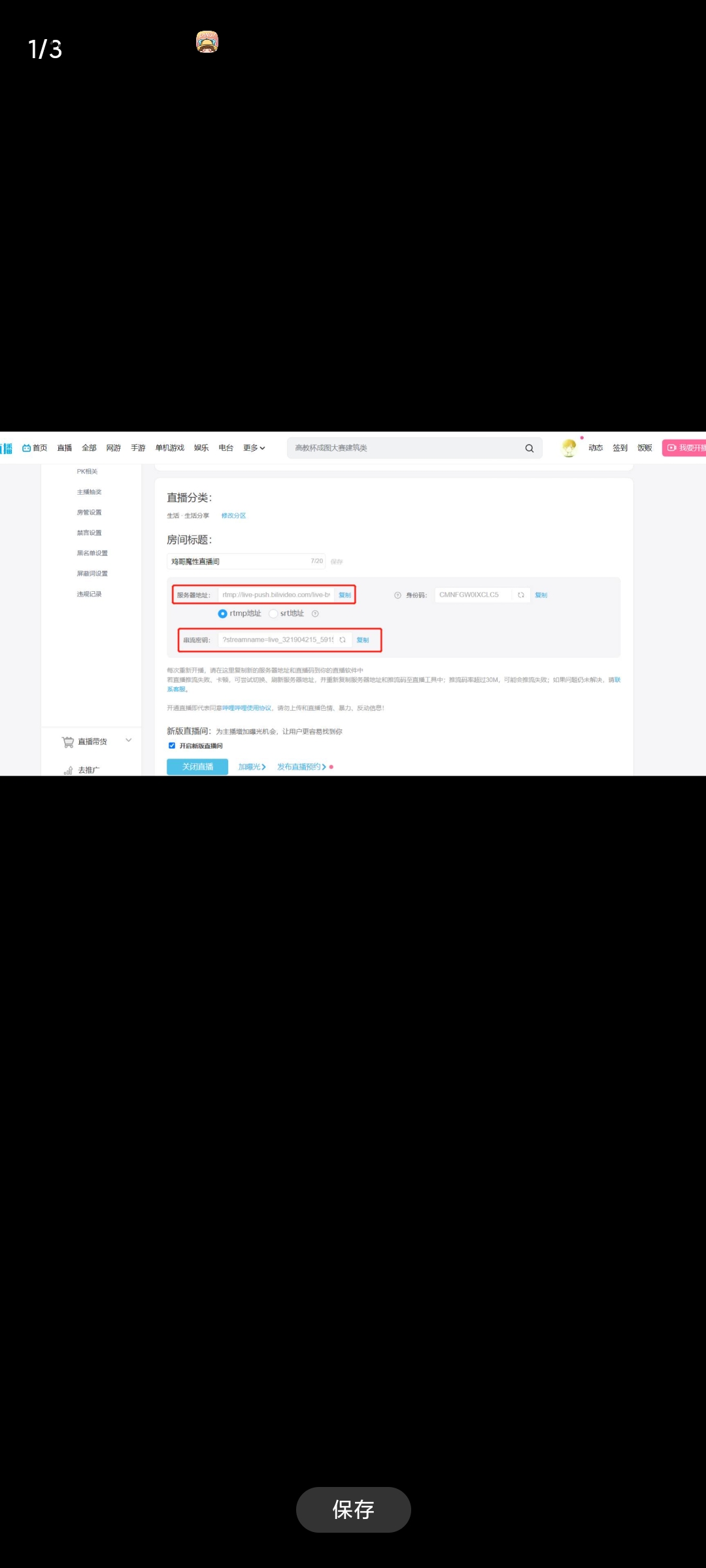The height and width of the screenshot is (1568, 706).
Task: Click help icon beside srt地址
Action: (x=315, y=613)
